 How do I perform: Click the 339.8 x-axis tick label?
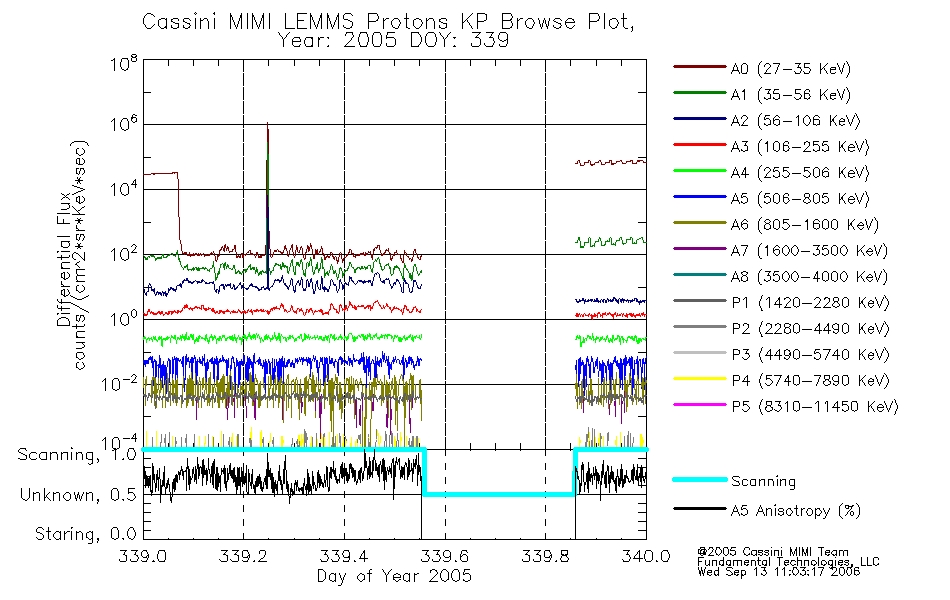point(545,556)
